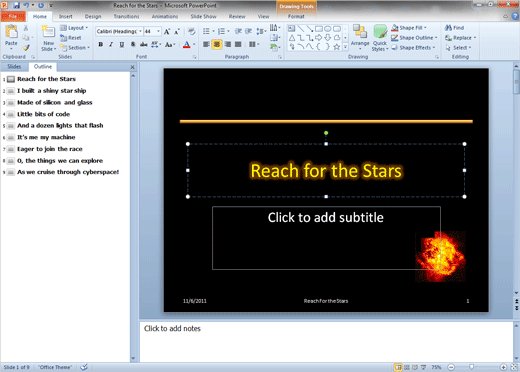This screenshot has height=372, width=520.
Task: Click the PowerPoint Help question mark icon
Action: pos(515,16)
